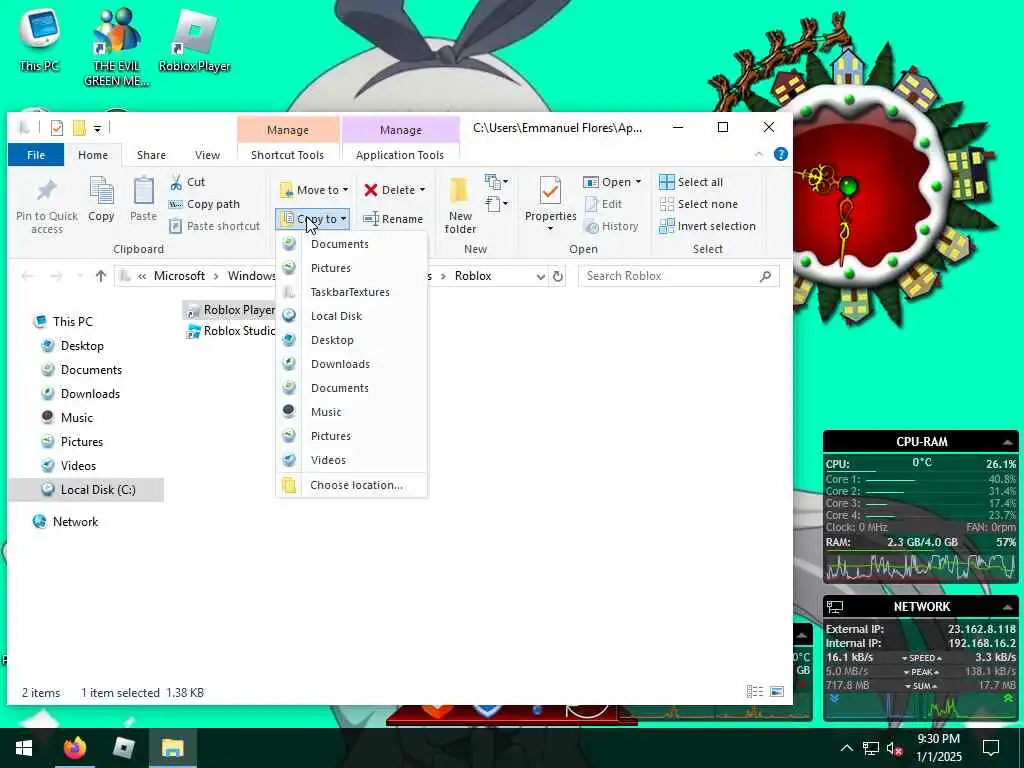1024x768 pixels.
Task: Open the Application Tools tab
Action: coord(400,155)
